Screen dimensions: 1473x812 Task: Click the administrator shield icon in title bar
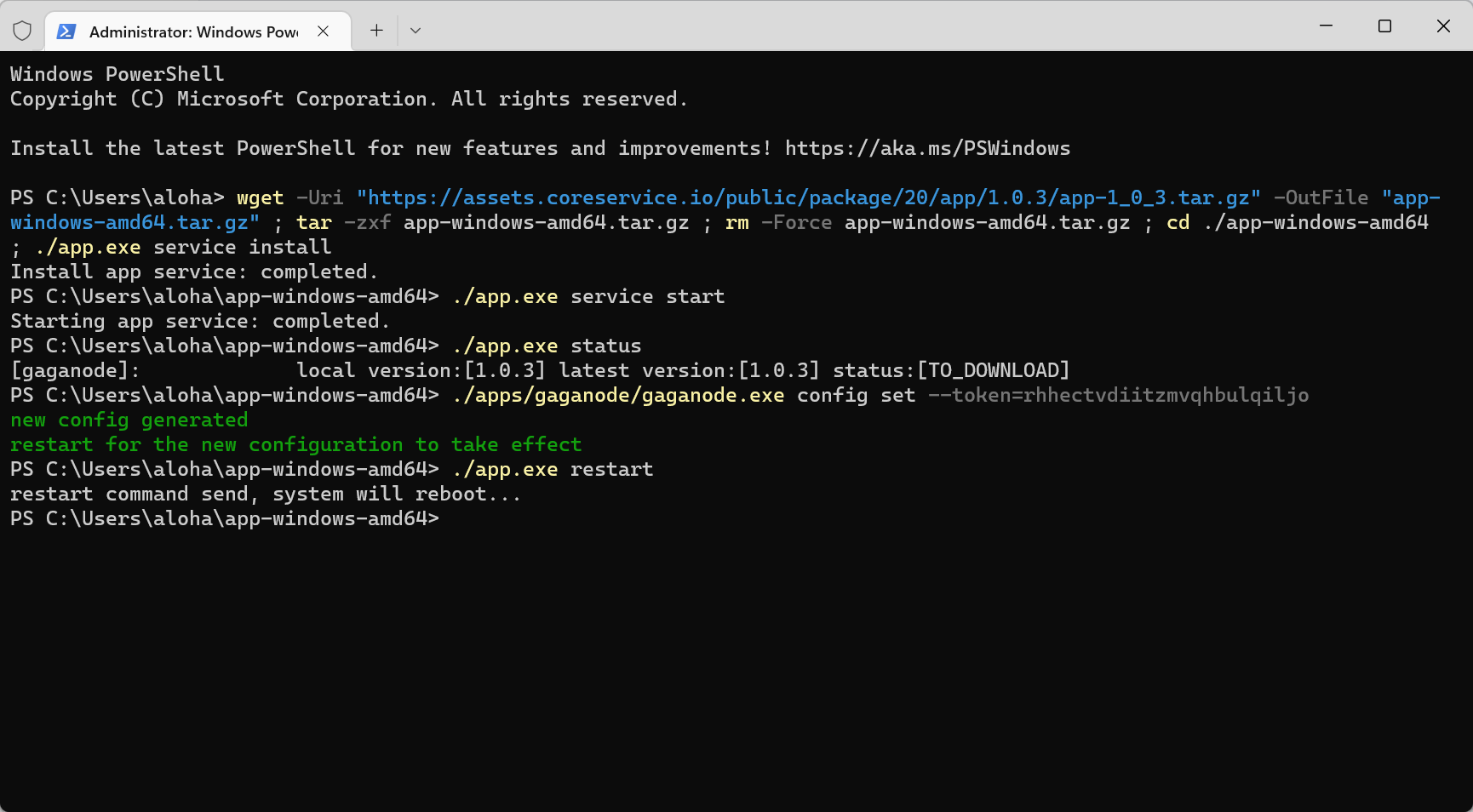pyautogui.click(x=22, y=31)
